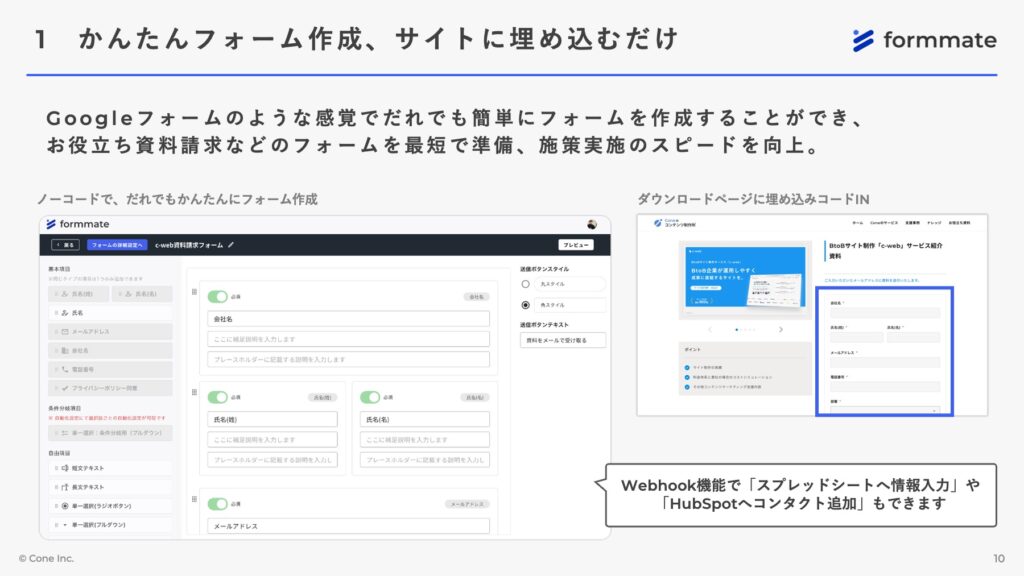Image resolution: width=1024 pixels, height=576 pixels.
Task: Click the 会社名 tag on the first card
Action: point(476,296)
